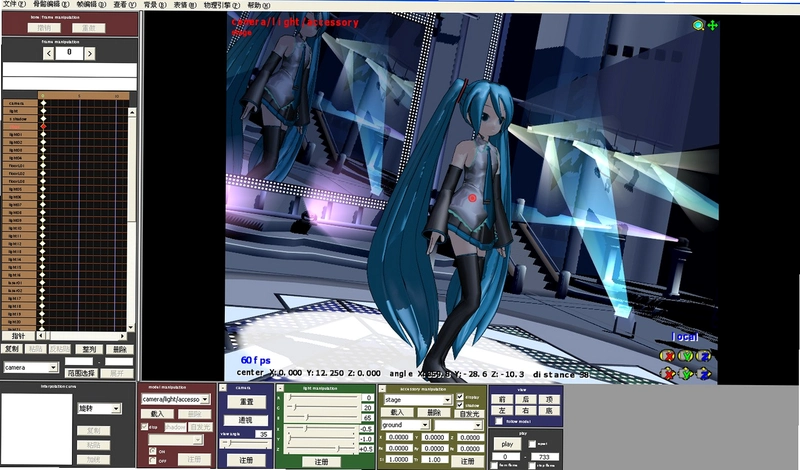800x470 pixels.
Task: Click the 'local' coordinate label in viewport
Action: coord(685,337)
